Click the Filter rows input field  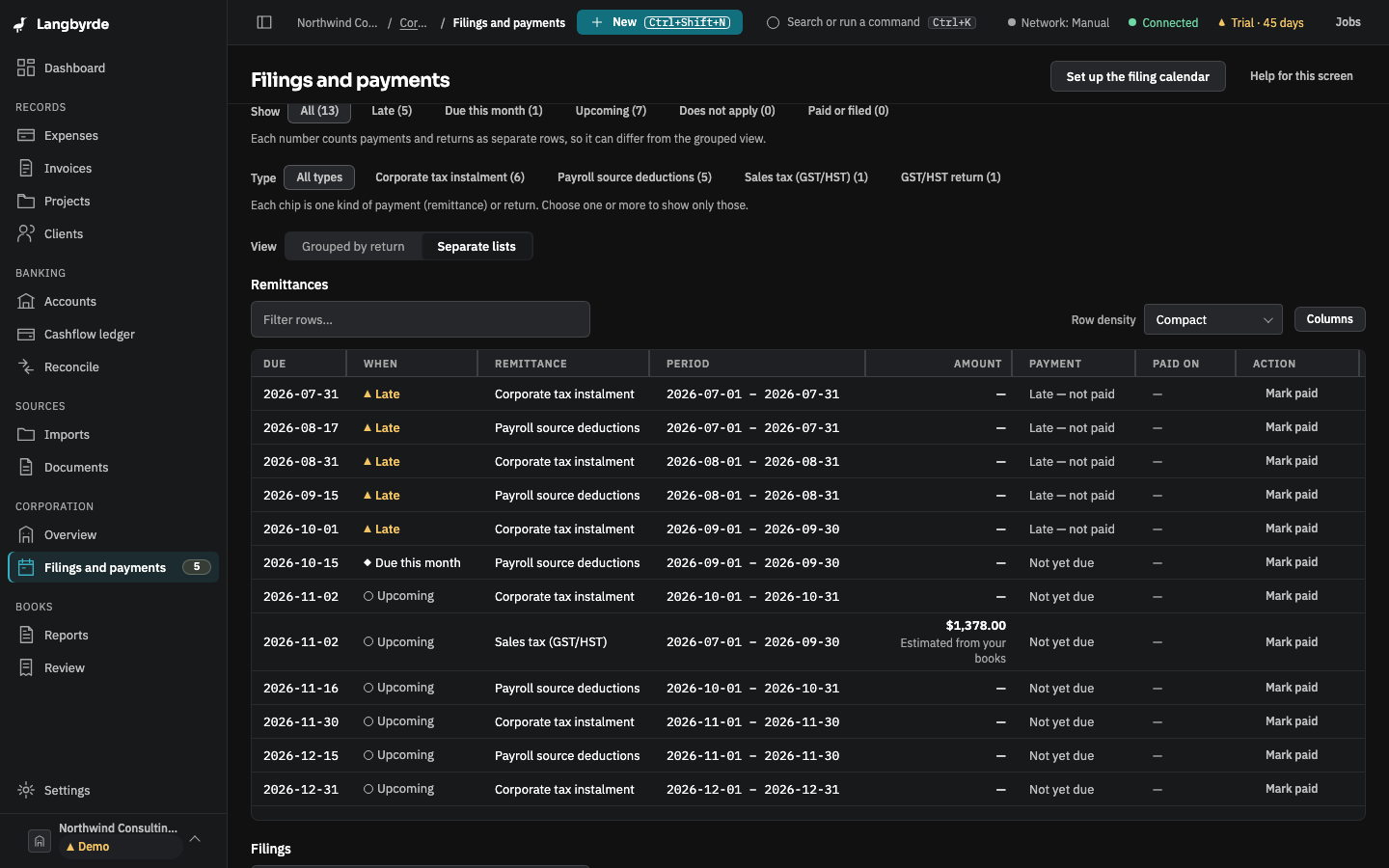click(421, 319)
